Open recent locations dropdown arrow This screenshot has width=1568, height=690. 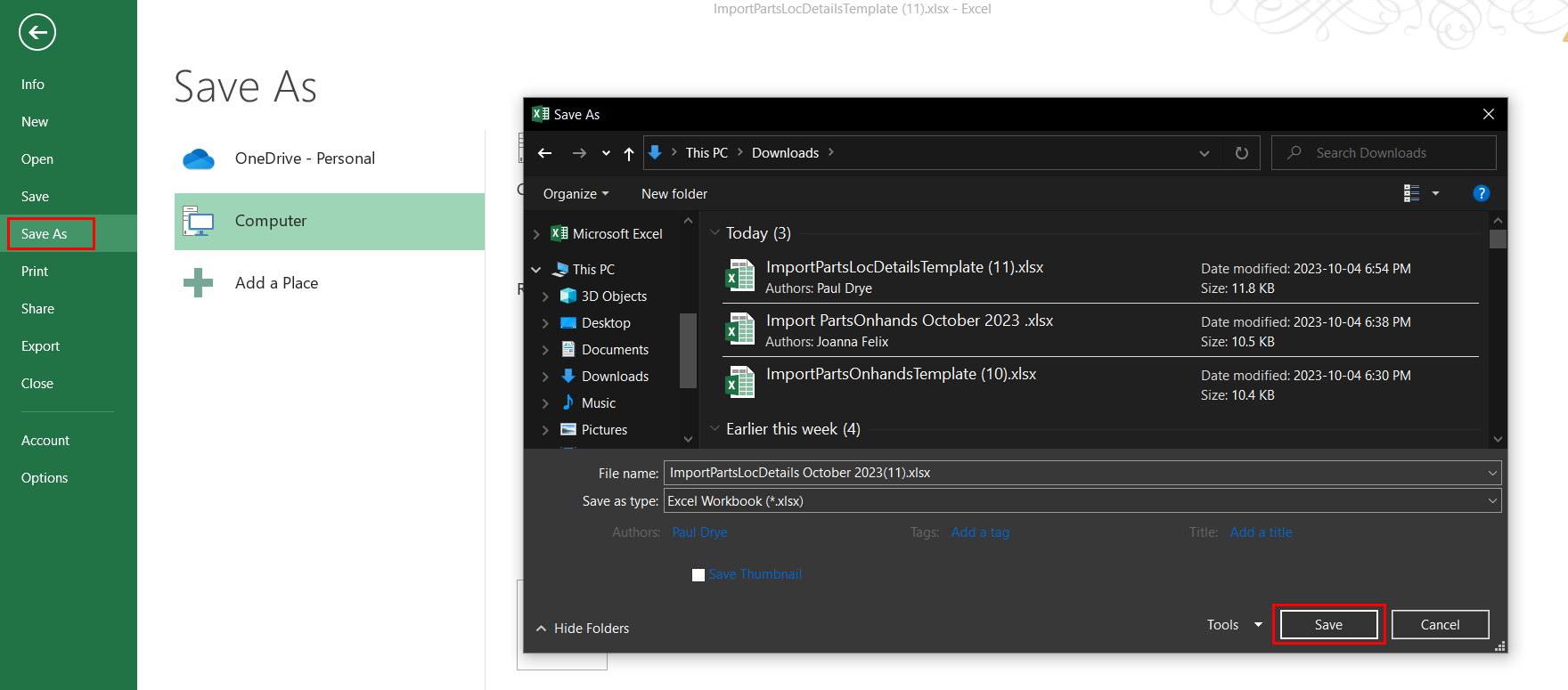(x=607, y=153)
